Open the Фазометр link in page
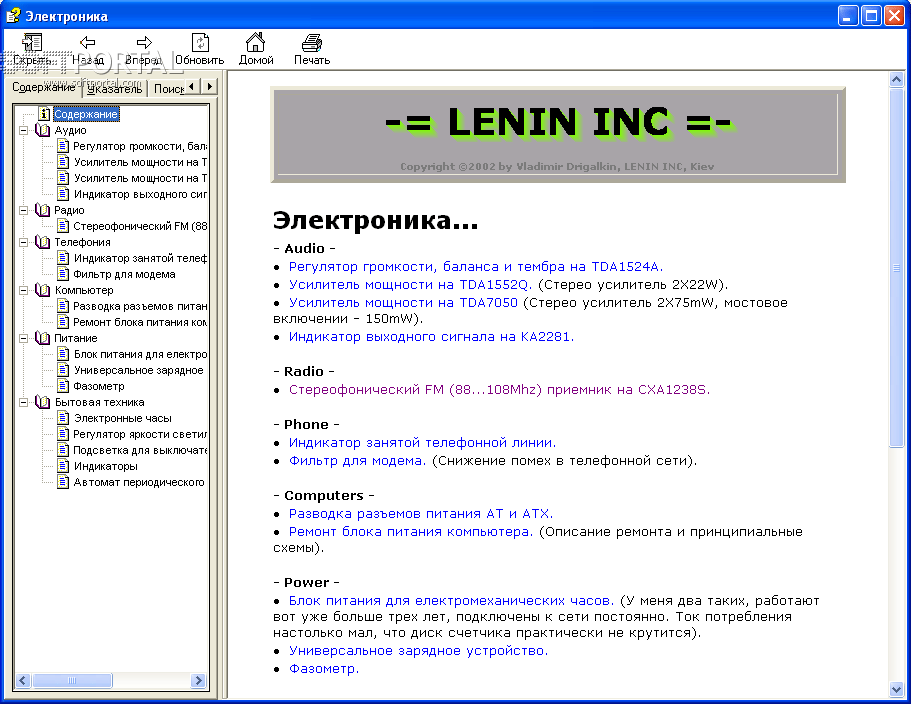911x704 pixels. tap(324, 669)
